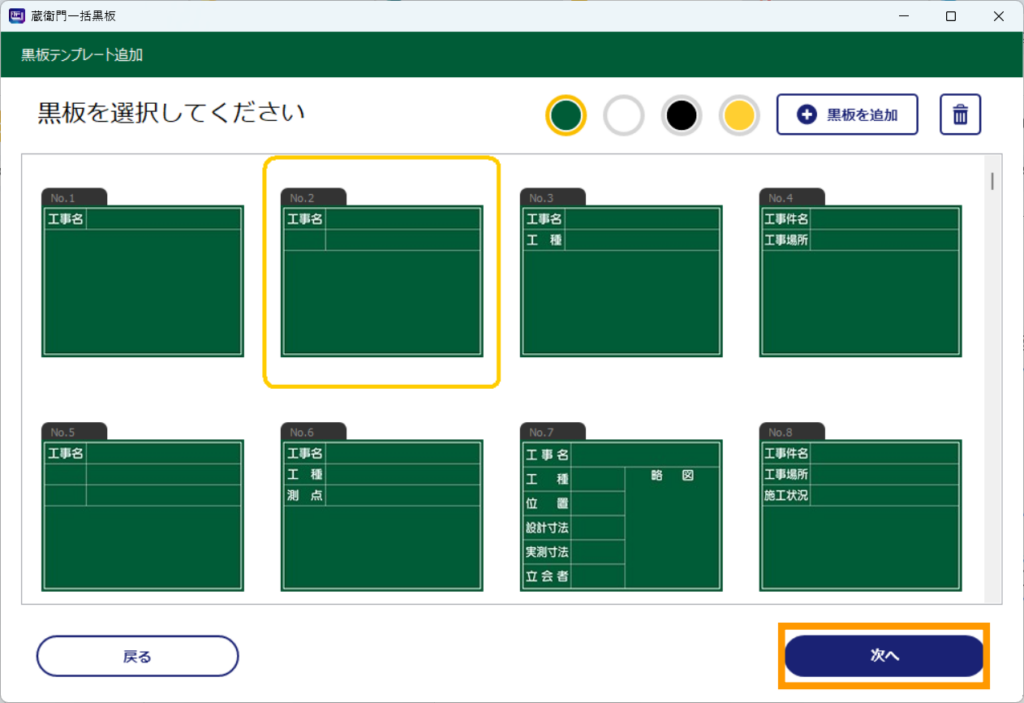Click the 黒板を追加 button

pos(847,114)
